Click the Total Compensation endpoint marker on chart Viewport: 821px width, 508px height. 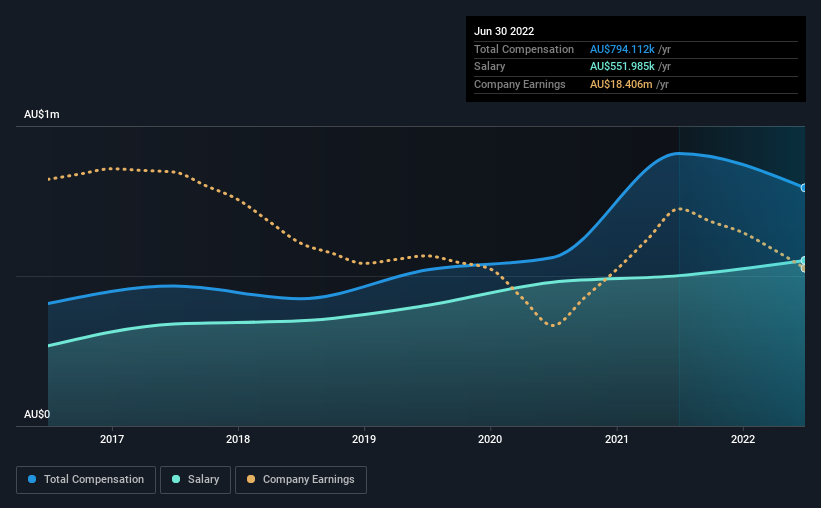[804, 188]
